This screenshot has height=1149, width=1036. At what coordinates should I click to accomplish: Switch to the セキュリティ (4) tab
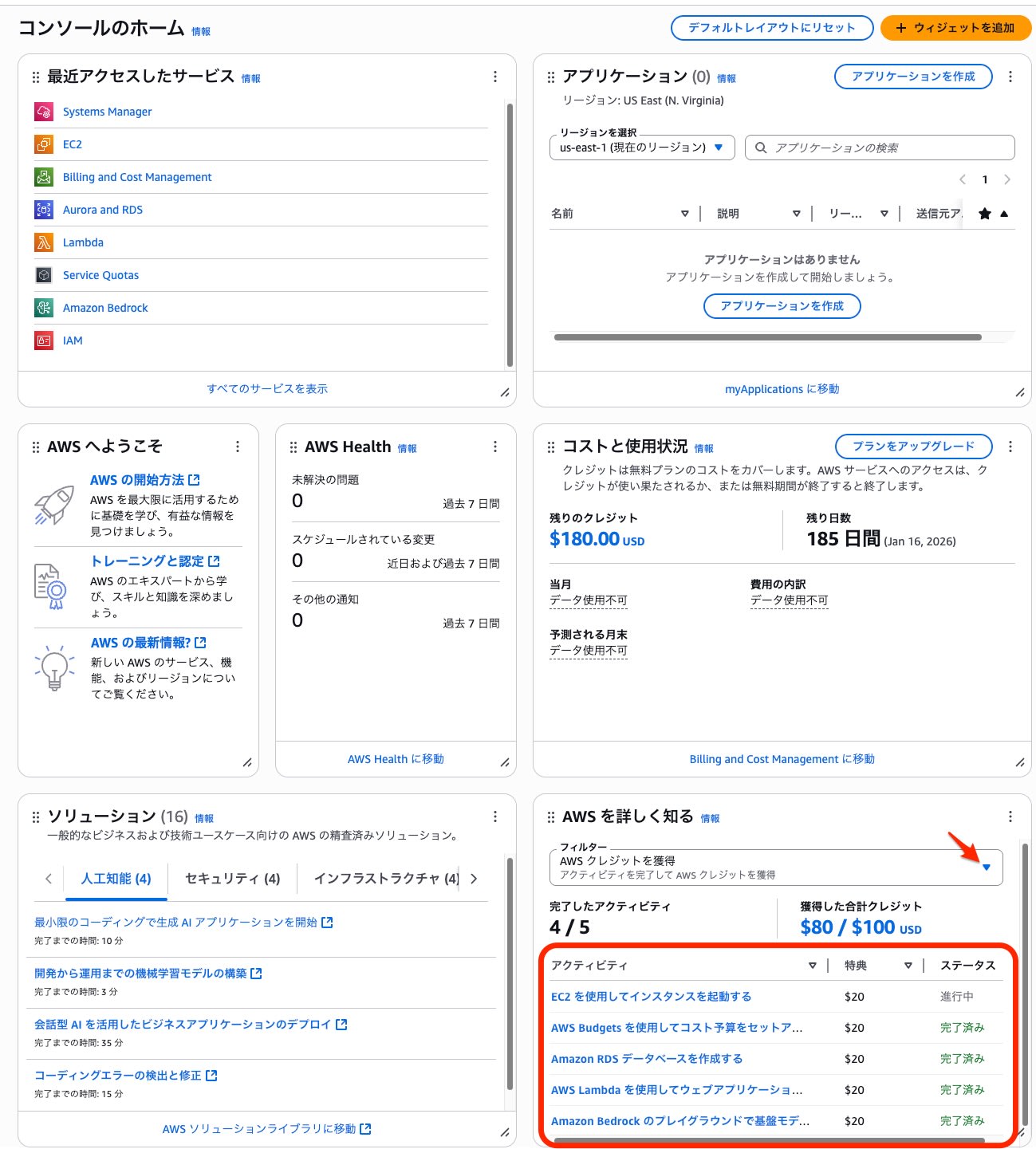pos(233,879)
